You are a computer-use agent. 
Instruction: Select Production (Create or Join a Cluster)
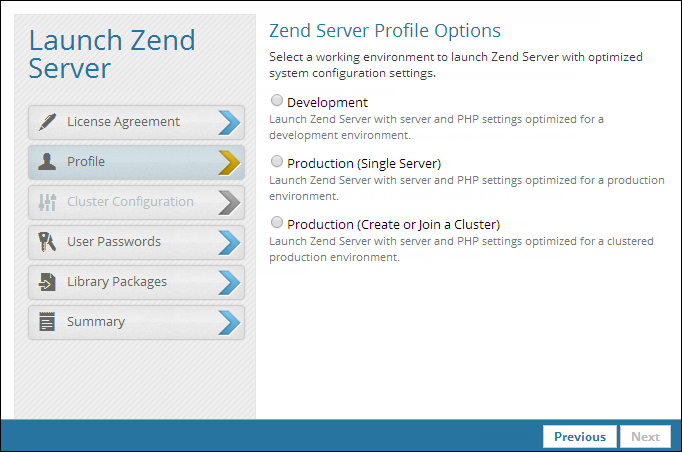click(277, 222)
